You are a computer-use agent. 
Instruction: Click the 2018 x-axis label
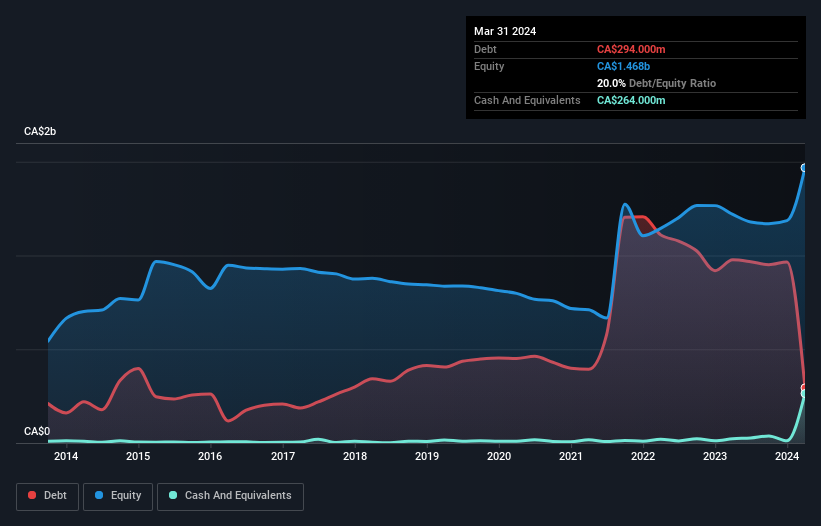(x=355, y=456)
